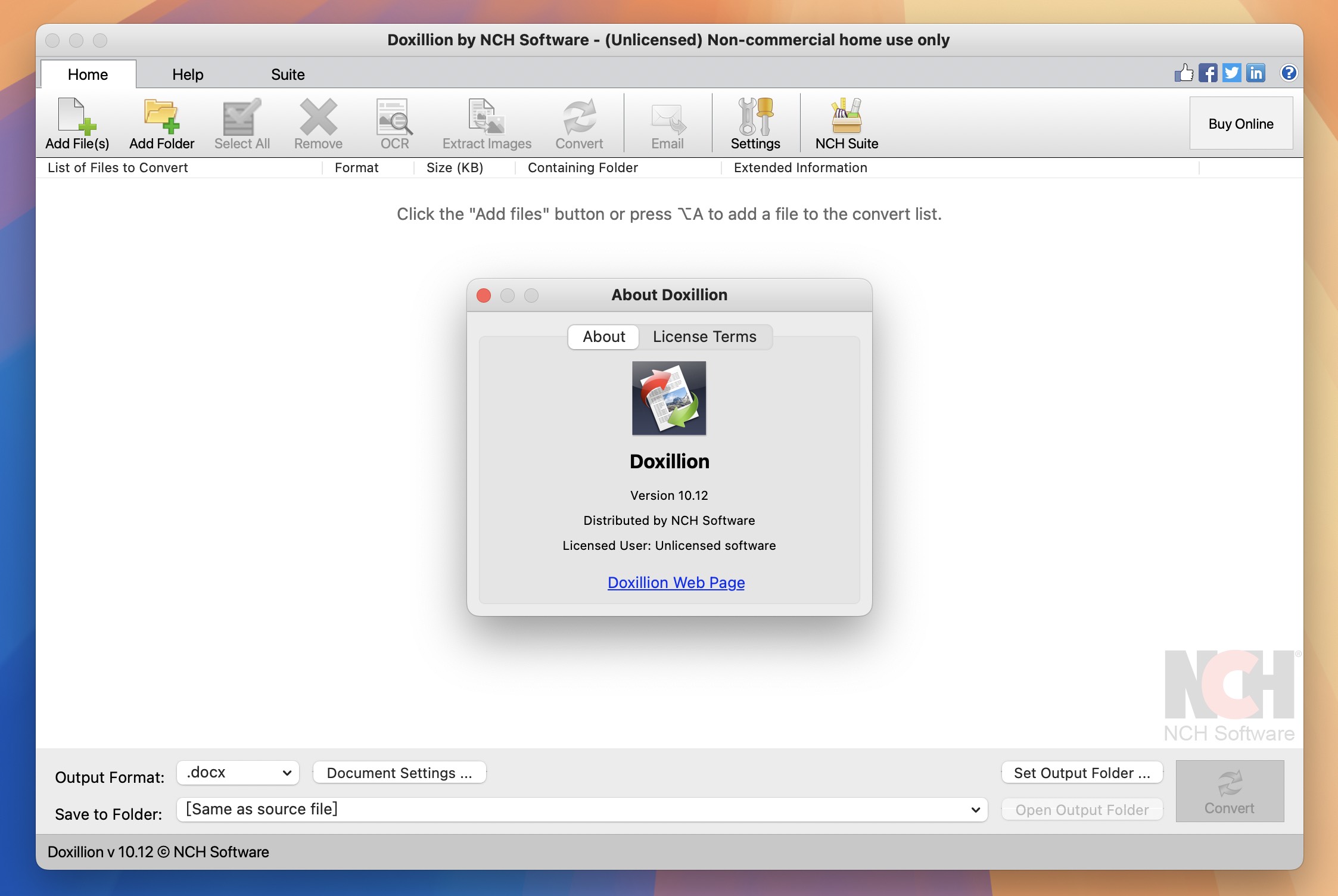Click the Convert button
This screenshot has height=896, width=1338.
tap(1228, 791)
